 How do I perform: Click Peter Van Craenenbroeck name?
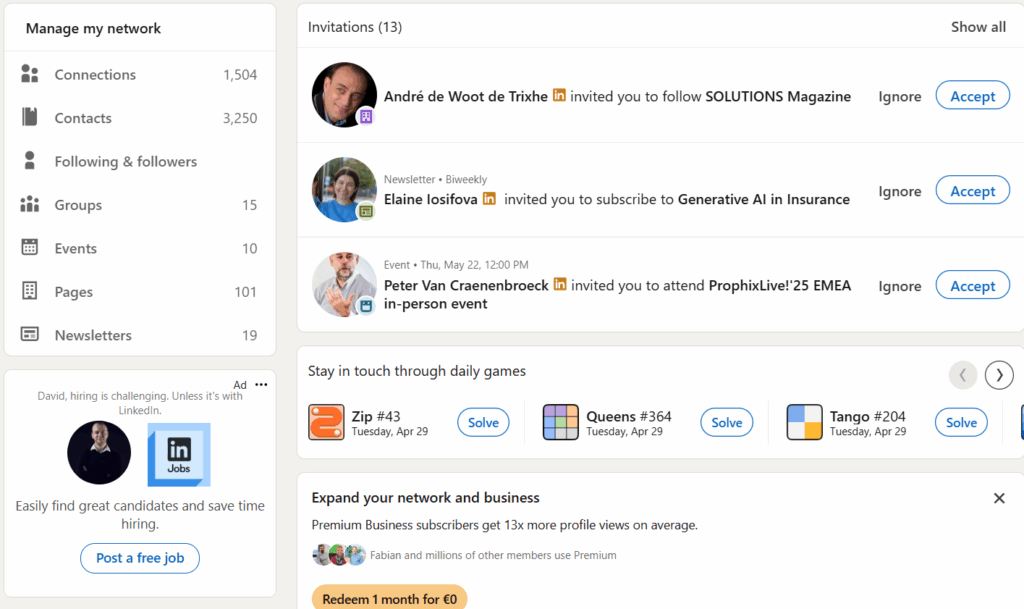click(466, 285)
